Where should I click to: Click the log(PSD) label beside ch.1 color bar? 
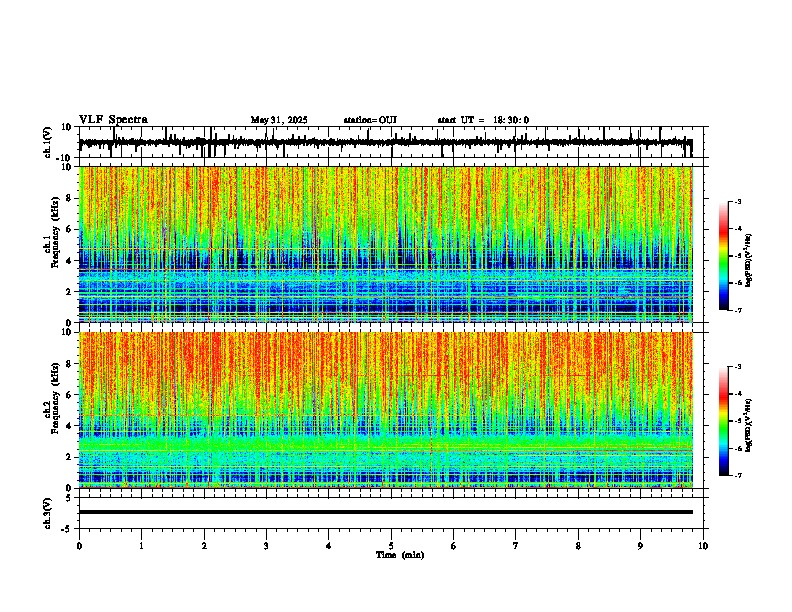[748, 261]
